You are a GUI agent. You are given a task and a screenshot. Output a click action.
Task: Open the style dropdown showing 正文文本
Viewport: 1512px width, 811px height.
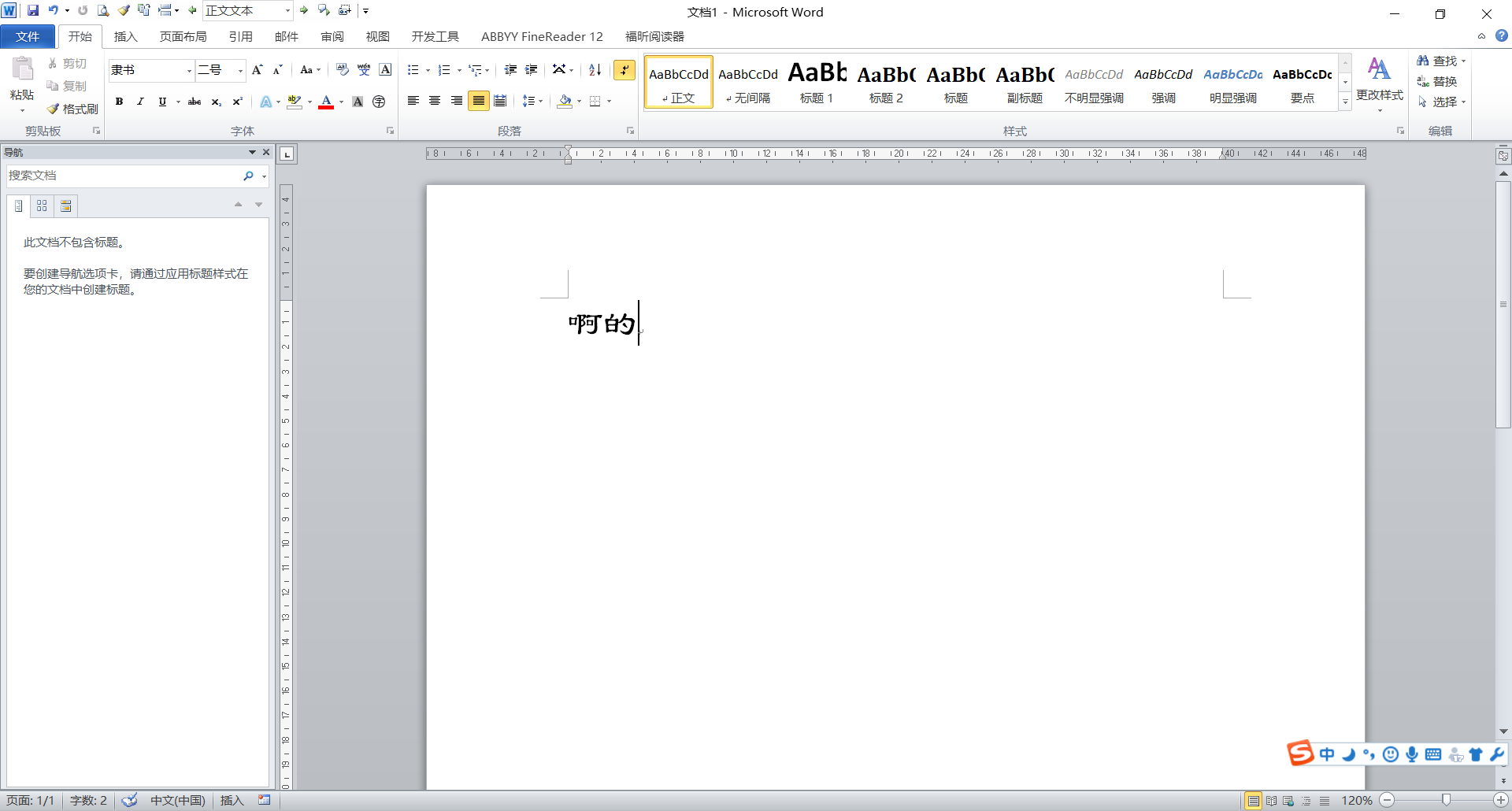[287, 11]
